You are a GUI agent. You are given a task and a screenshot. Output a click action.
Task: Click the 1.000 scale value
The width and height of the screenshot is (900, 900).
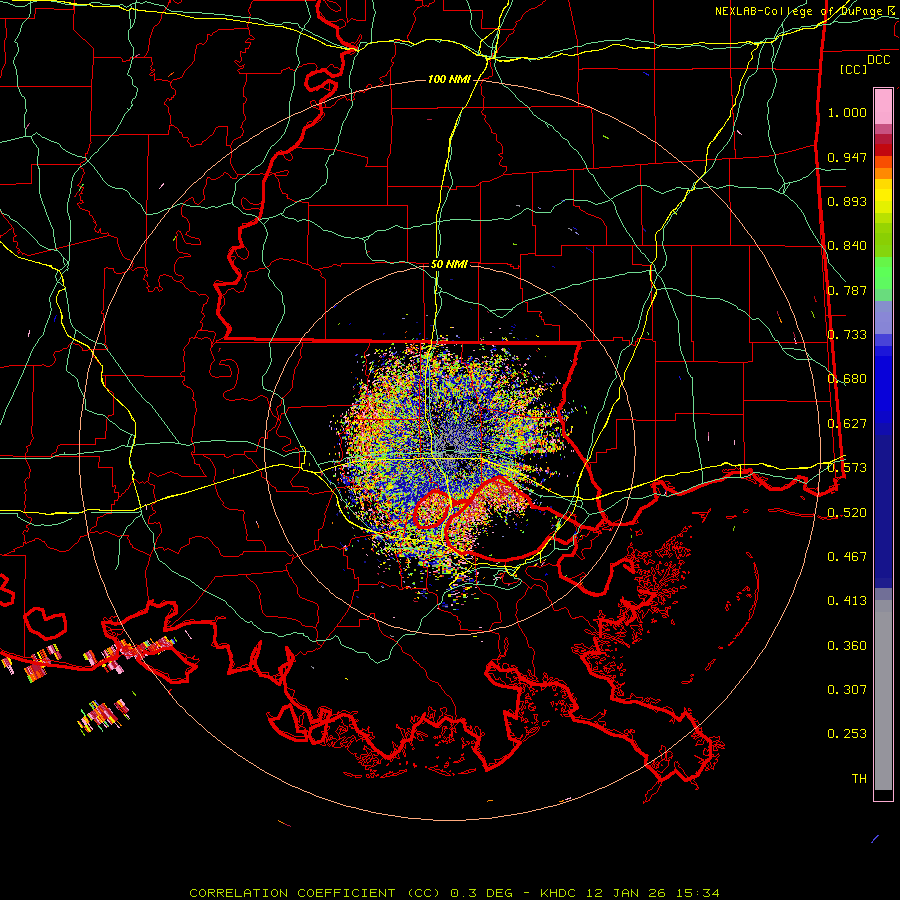[847, 112]
